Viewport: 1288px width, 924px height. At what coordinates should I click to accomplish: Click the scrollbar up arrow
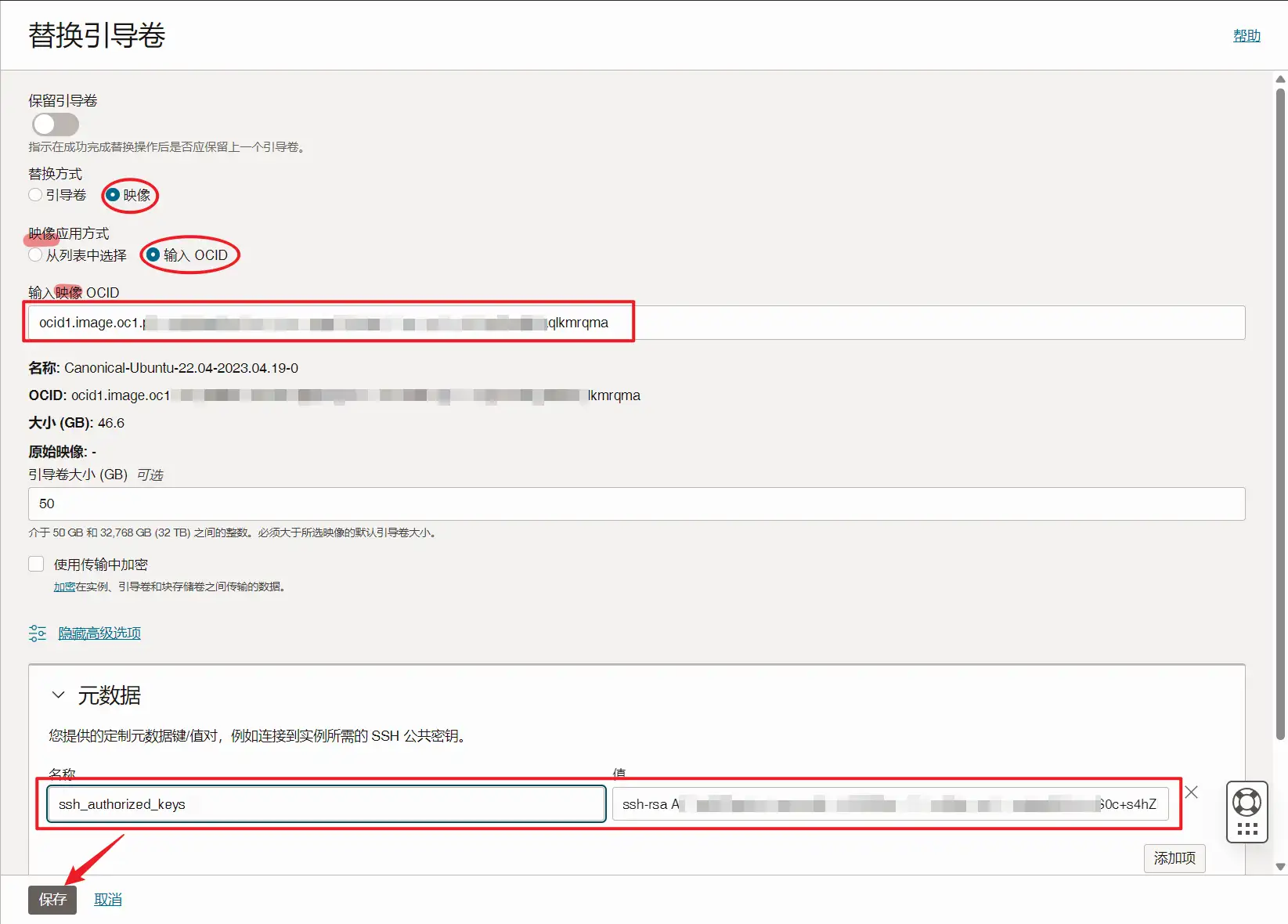1280,79
